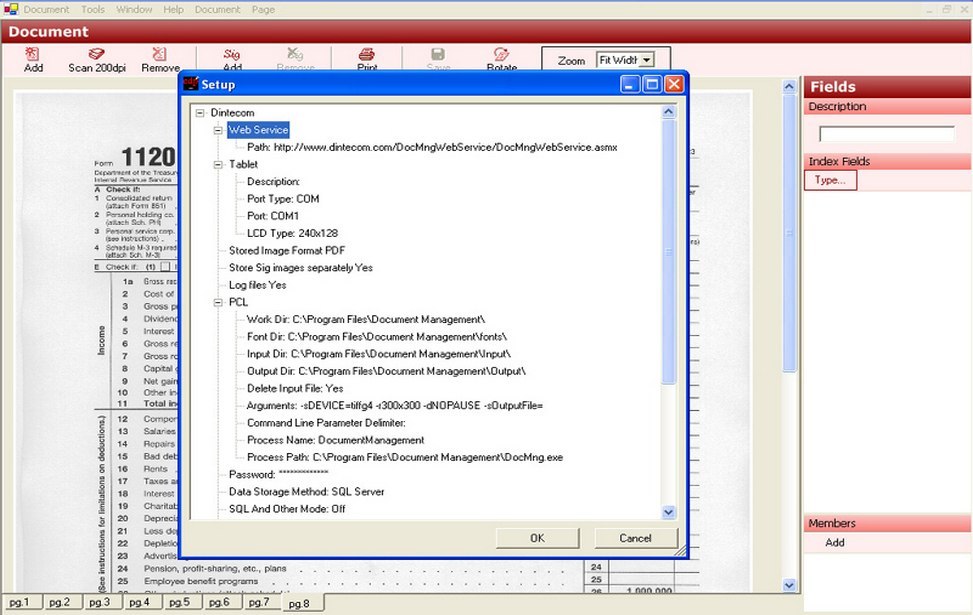Rotate the displayed page
Viewport: 973px width, 615px height.
pyautogui.click(x=501, y=60)
